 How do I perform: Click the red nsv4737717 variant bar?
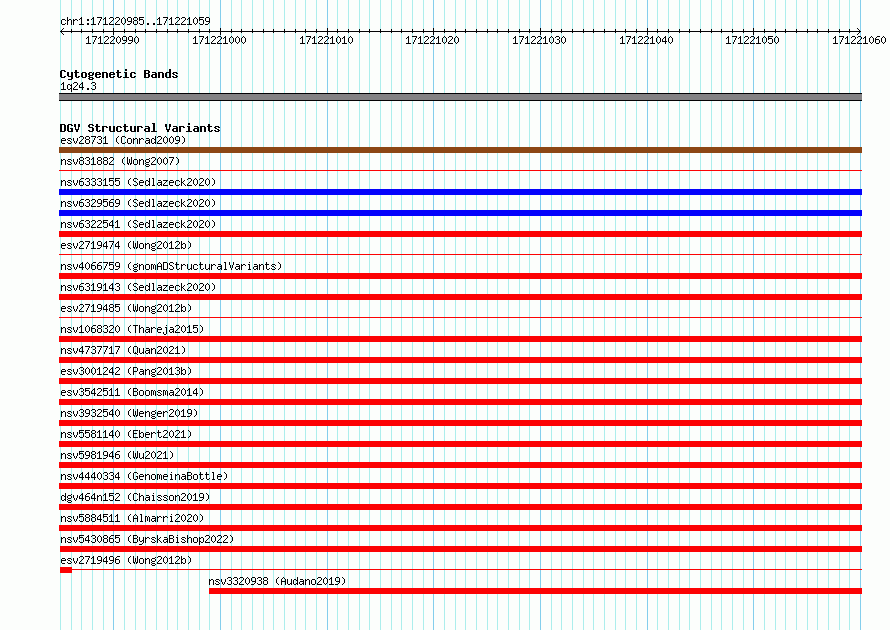point(460,360)
